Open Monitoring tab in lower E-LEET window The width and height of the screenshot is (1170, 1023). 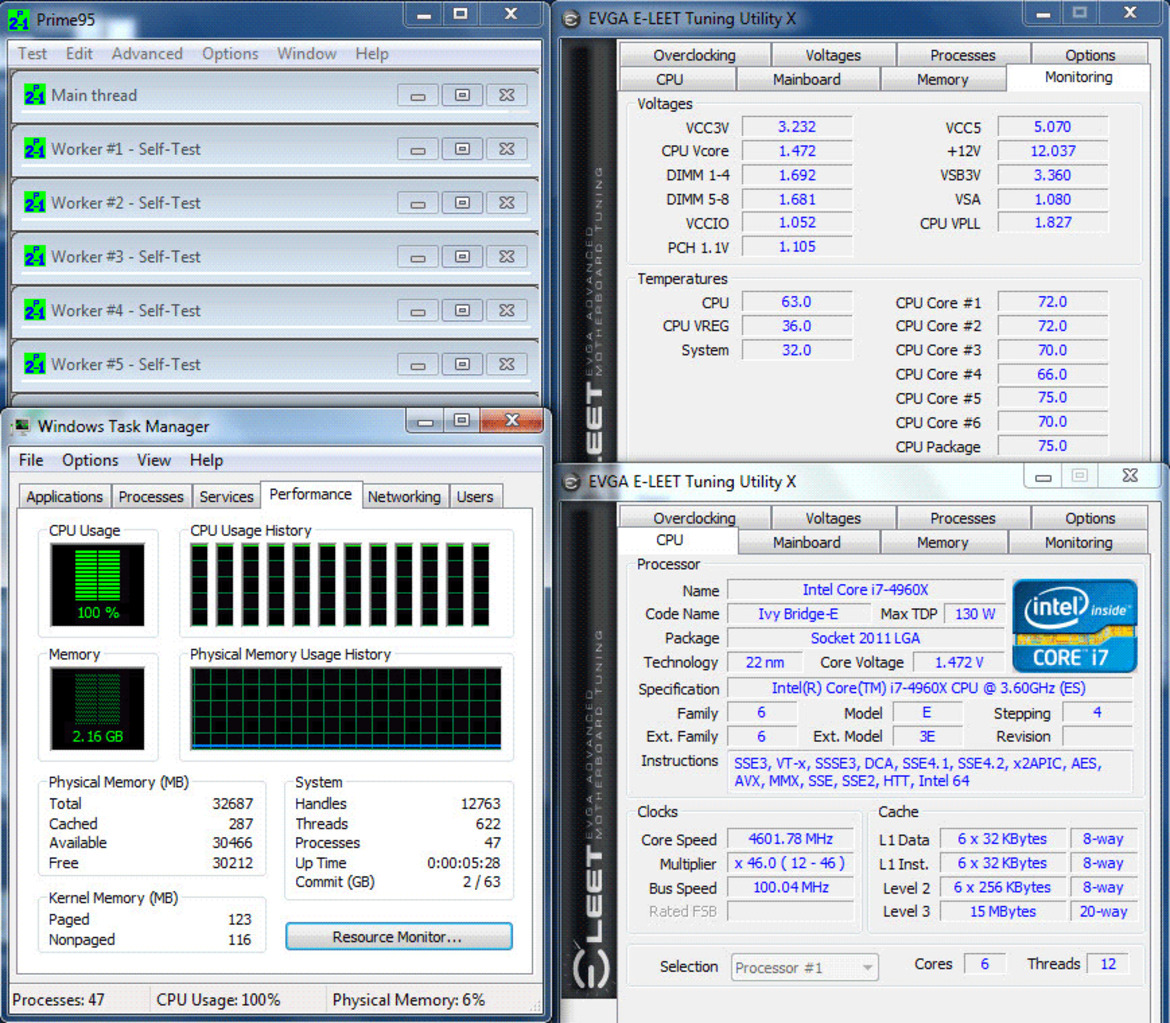1078,542
